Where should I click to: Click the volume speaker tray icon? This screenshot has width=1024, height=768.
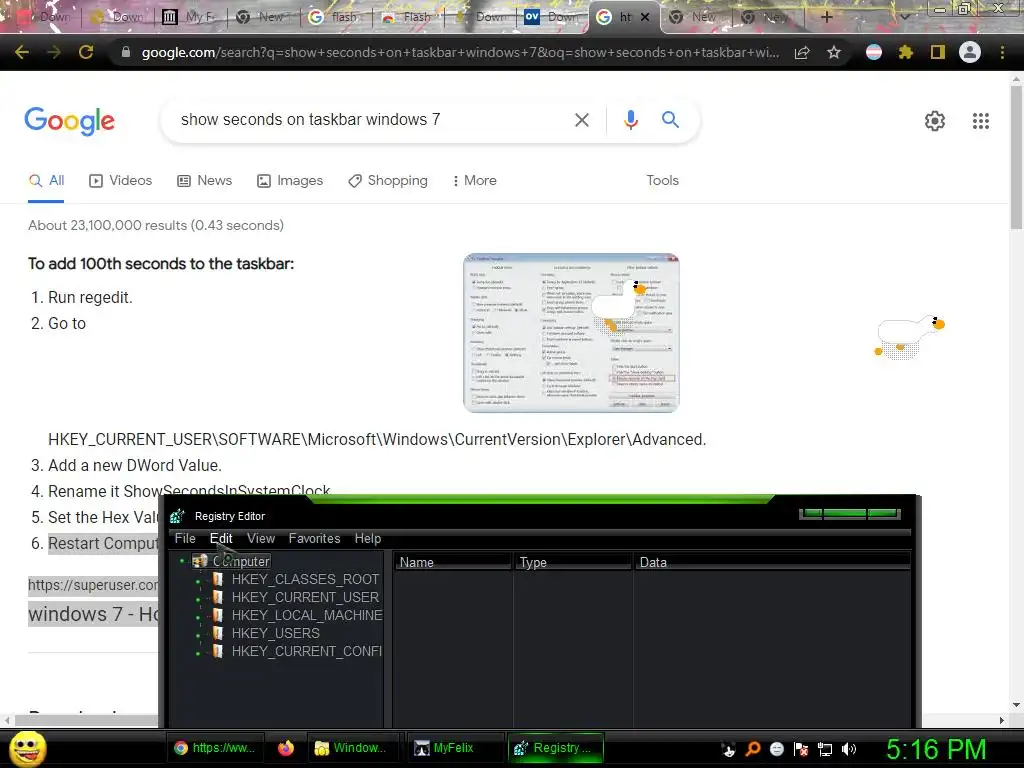pyautogui.click(x=849, y=749)
